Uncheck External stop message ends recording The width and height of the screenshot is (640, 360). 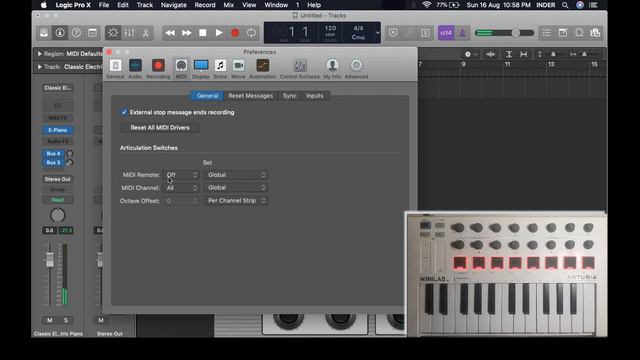(124, 112)
